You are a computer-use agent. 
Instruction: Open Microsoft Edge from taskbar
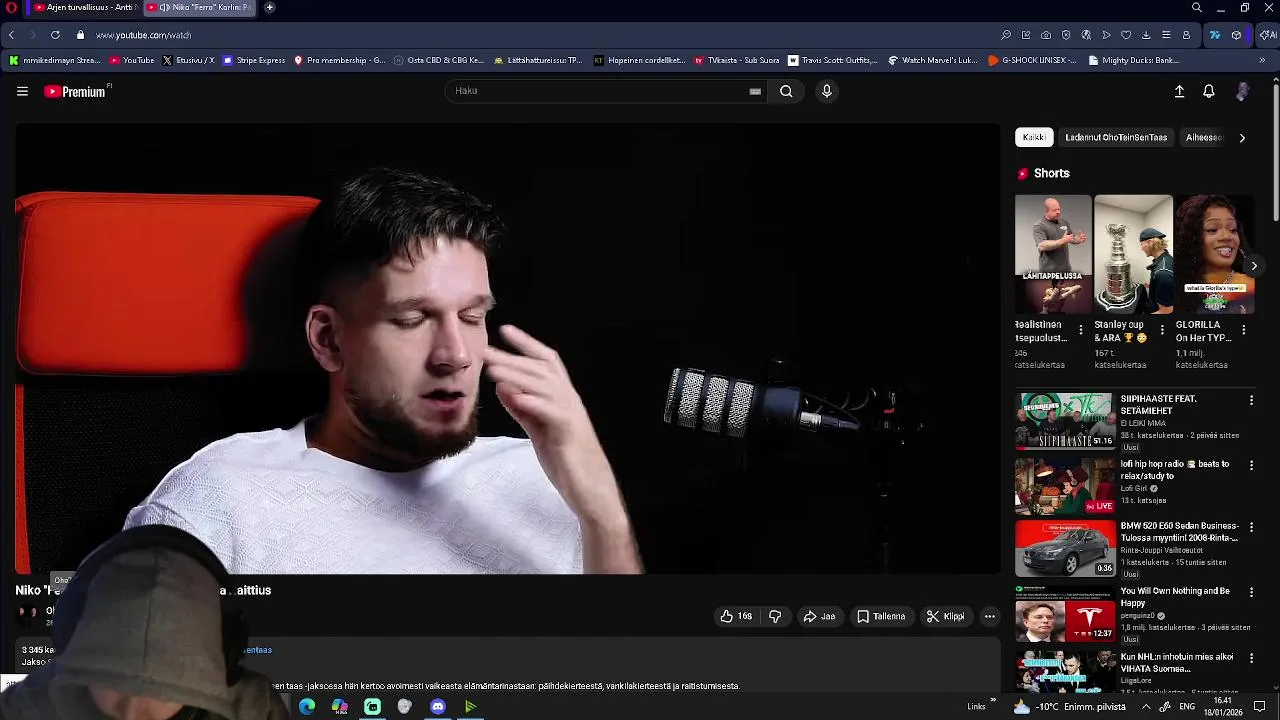click(x=307, y=707)
